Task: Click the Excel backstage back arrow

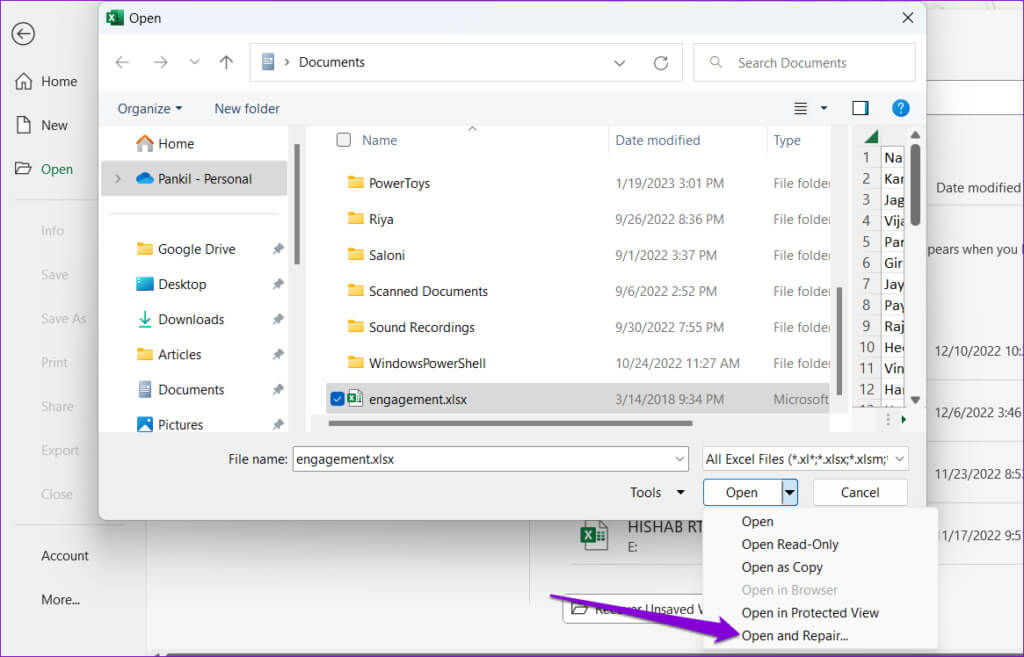Action: (23, 33)
